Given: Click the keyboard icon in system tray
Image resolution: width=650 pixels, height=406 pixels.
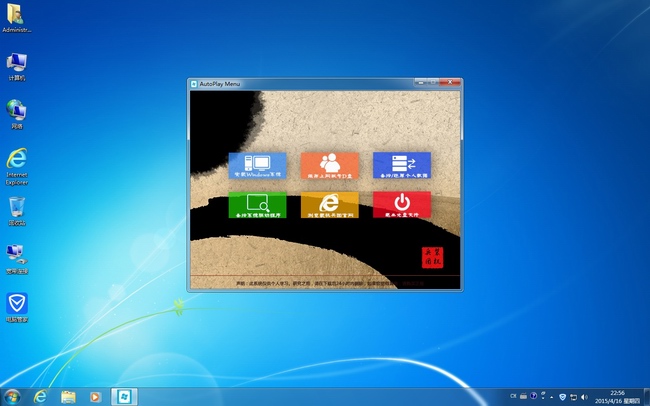Looking at the screenshot, I should click(x=524, y=396).
